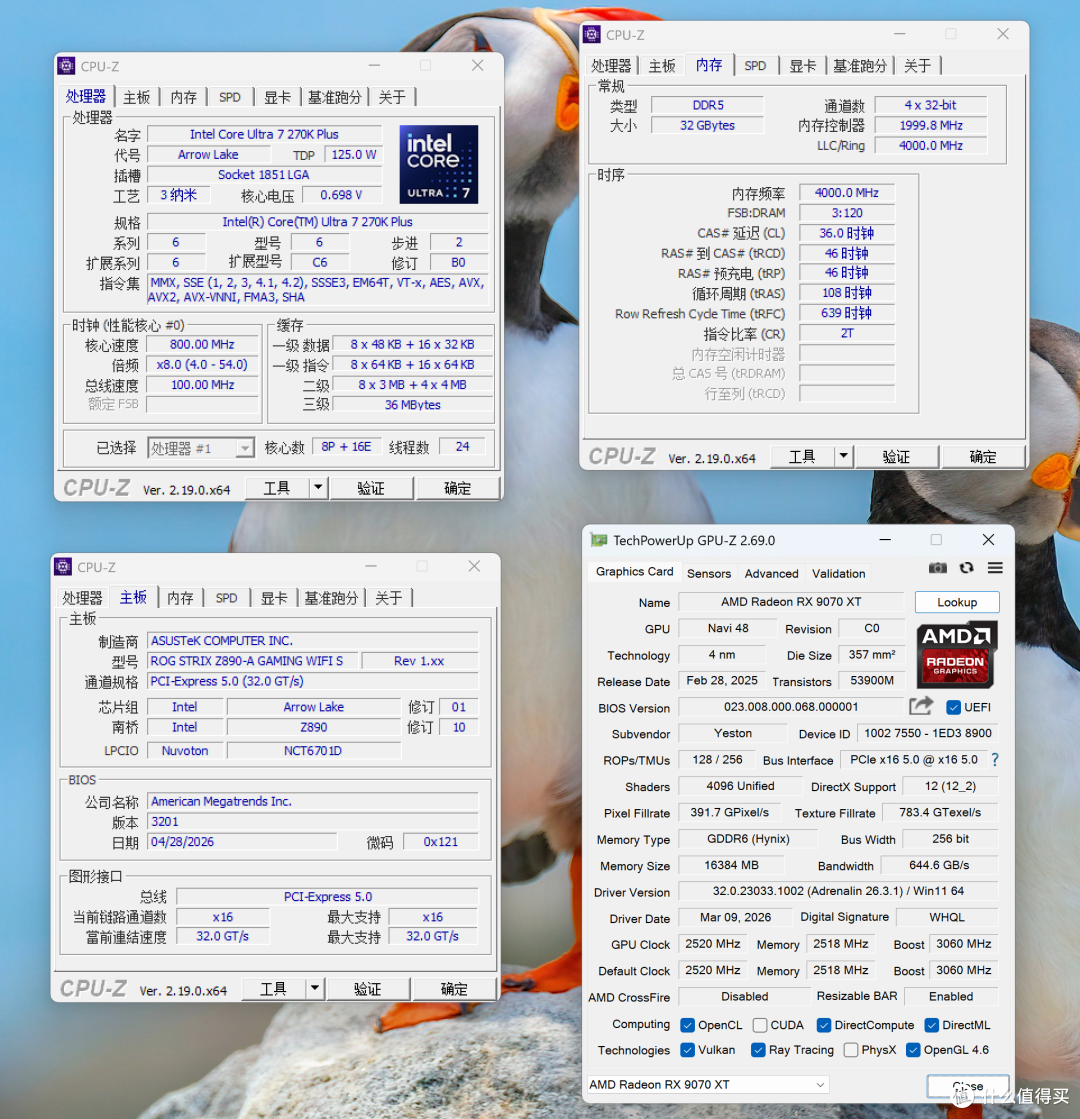Click 验证 button in memory window

[896, 457]
